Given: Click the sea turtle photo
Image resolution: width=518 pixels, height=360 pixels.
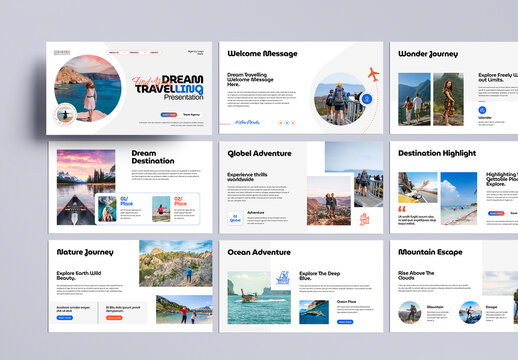Looking at the screenshot, I should (314, 312).
